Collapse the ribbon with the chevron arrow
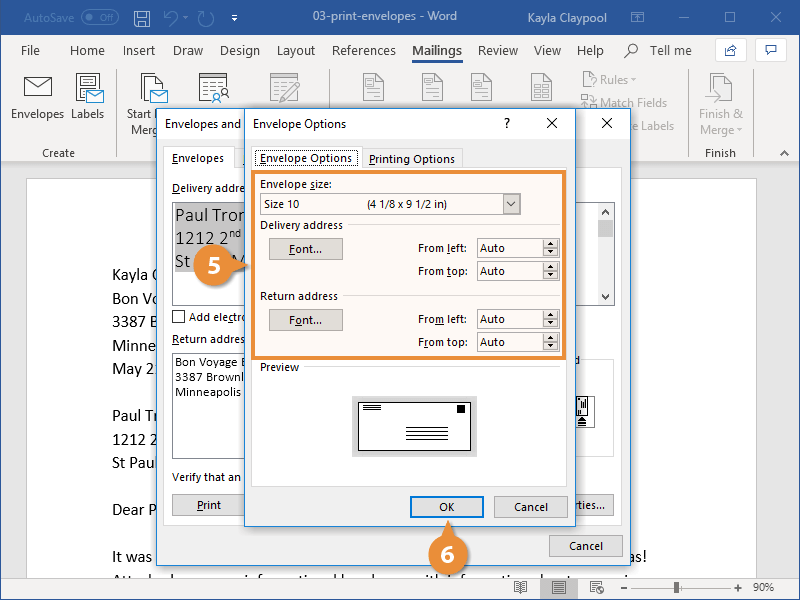The height and width of the screenshot is (600, 800). pyautogui.click(x=784, y=153)
